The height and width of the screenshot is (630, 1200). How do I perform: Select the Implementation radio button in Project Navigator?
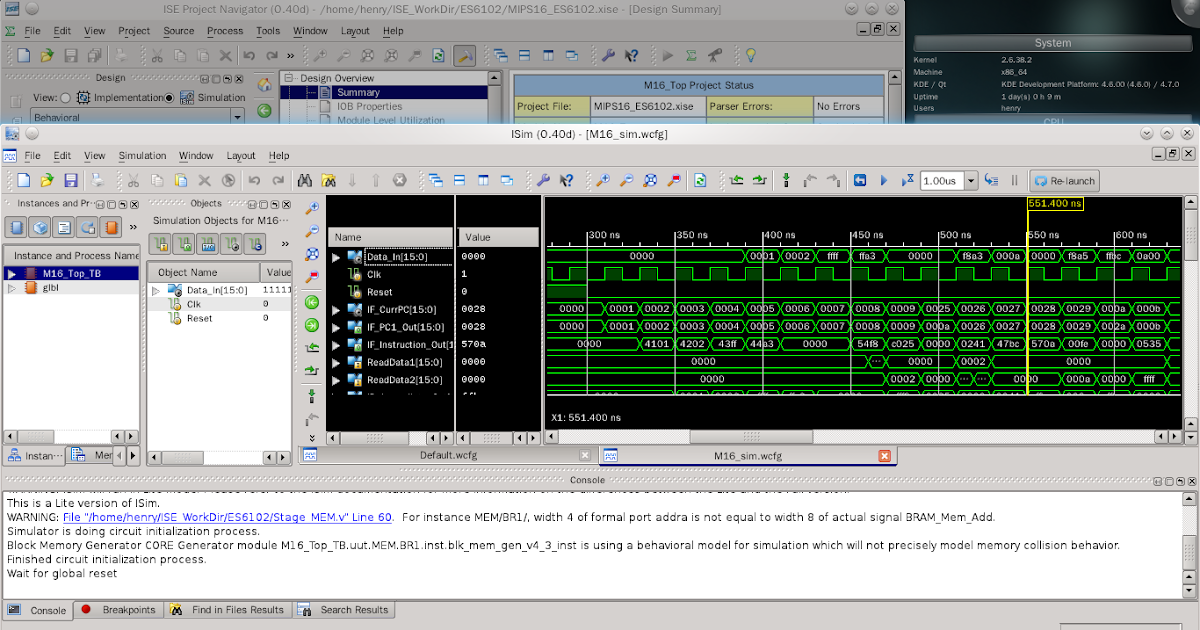(x=66, y=98)
